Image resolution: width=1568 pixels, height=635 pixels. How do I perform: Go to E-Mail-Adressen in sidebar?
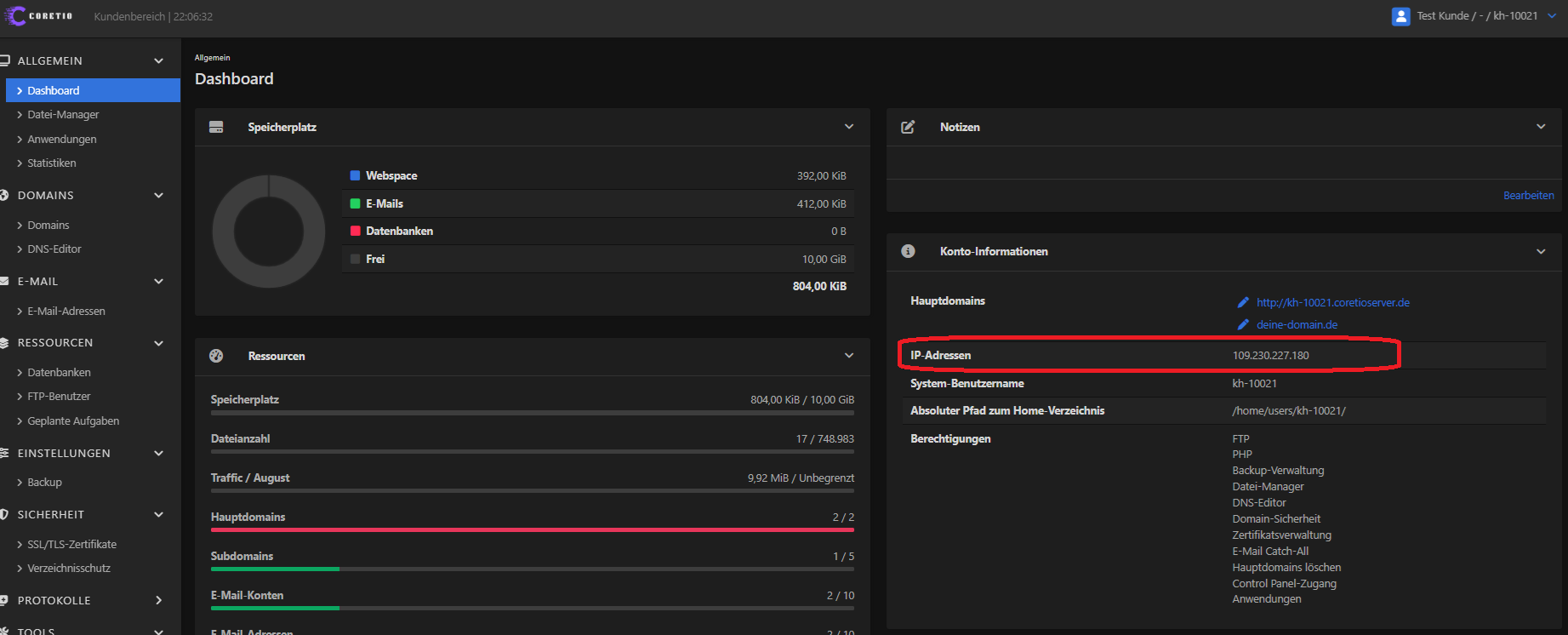pyautogui.click(x=66, y=311)
